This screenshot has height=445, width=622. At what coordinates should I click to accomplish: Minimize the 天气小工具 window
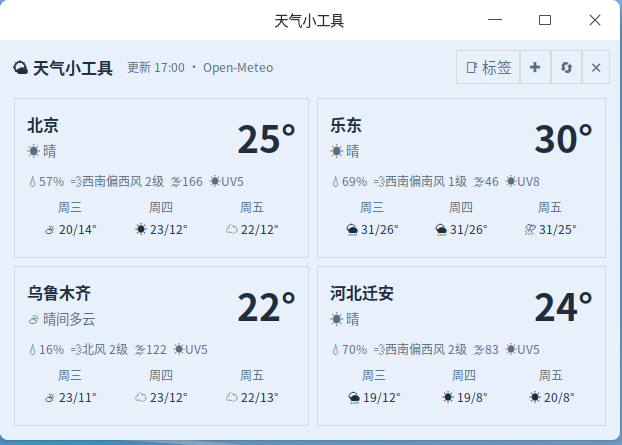[x=495, y=20]
